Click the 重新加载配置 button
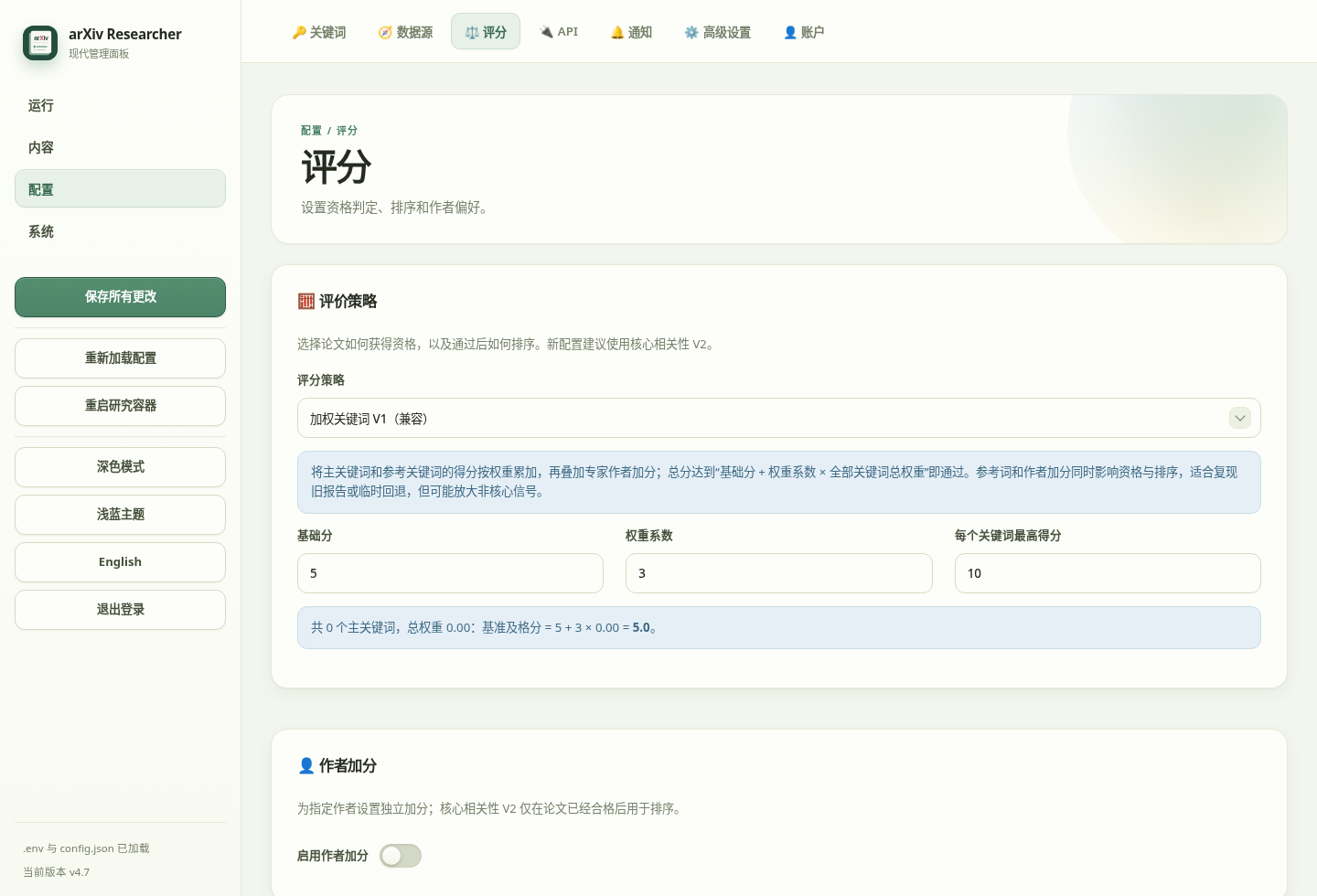The height and width of the screenshot is (896, 1317). pos(120,358)
